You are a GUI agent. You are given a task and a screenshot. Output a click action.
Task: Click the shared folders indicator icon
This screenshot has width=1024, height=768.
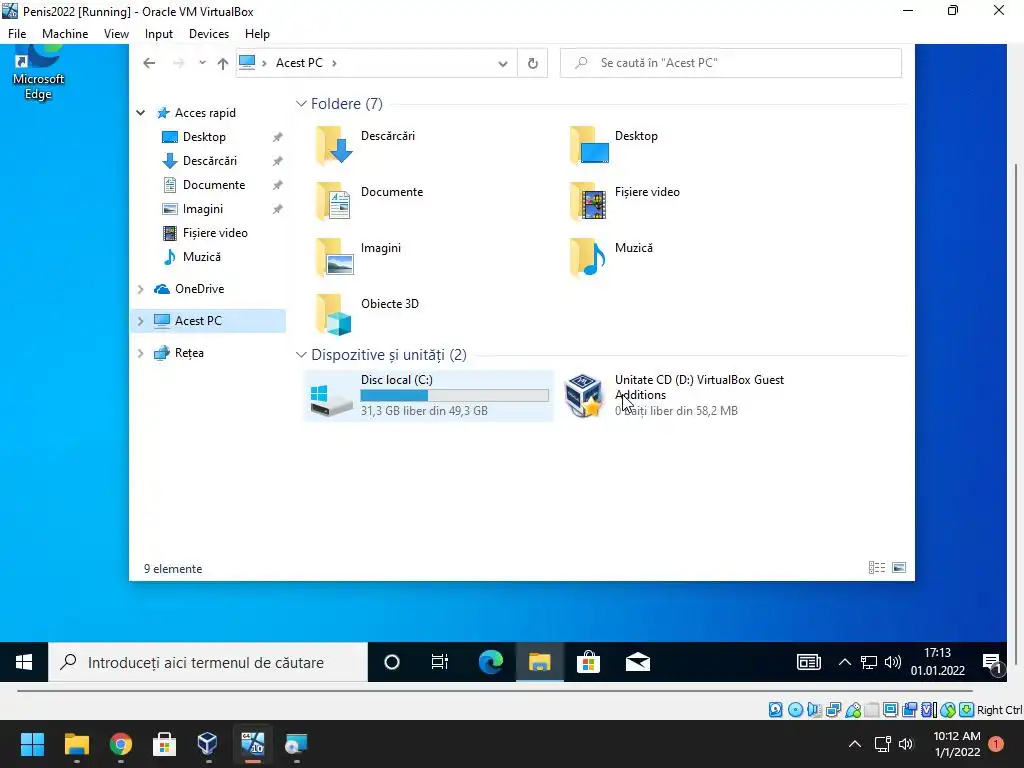tap(872, 710)
